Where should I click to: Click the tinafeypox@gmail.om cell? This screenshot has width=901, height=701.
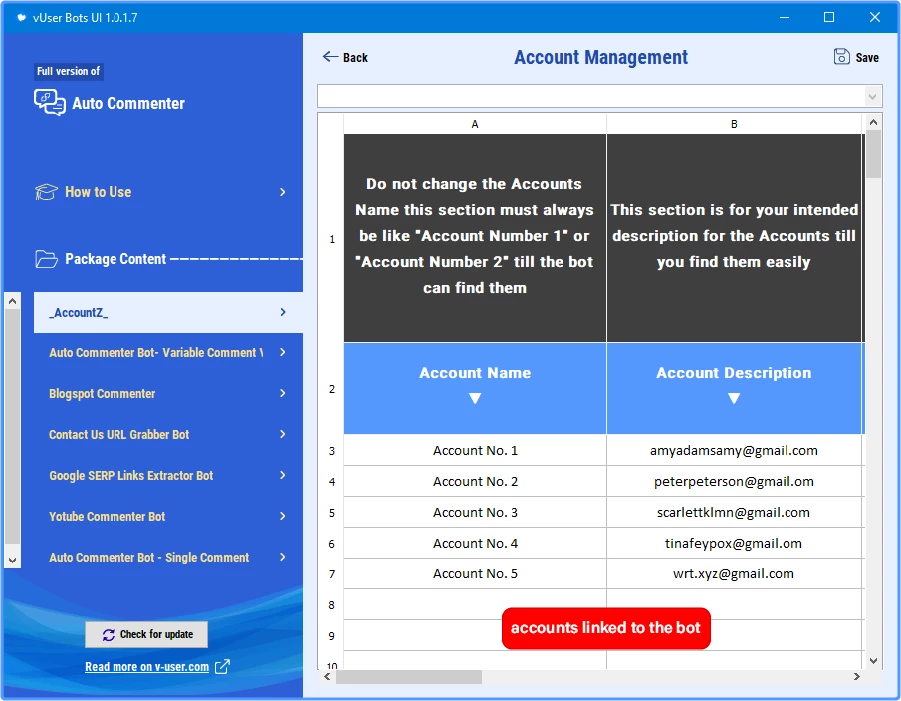tap(734, 544)
